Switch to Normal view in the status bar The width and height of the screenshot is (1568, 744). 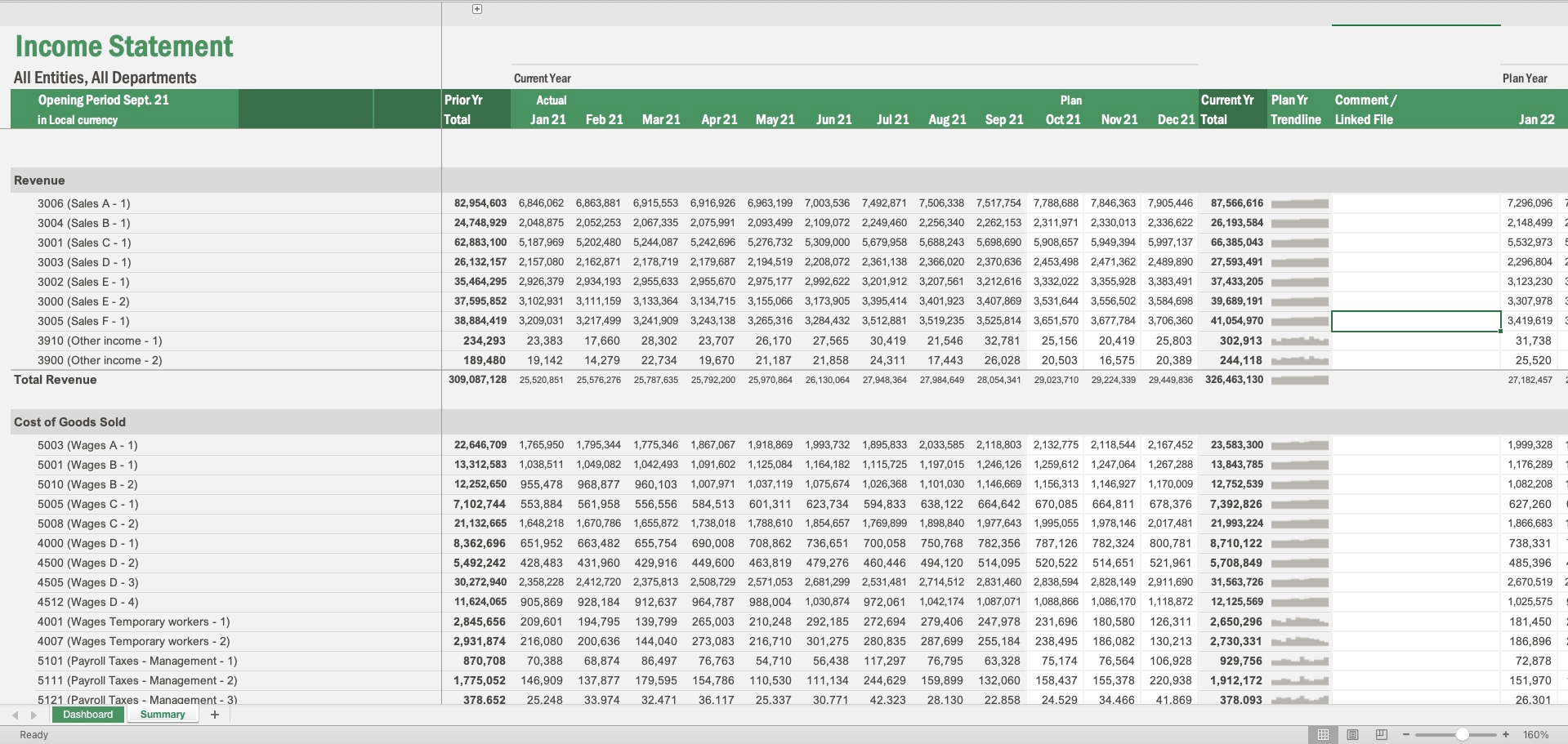1324,733
